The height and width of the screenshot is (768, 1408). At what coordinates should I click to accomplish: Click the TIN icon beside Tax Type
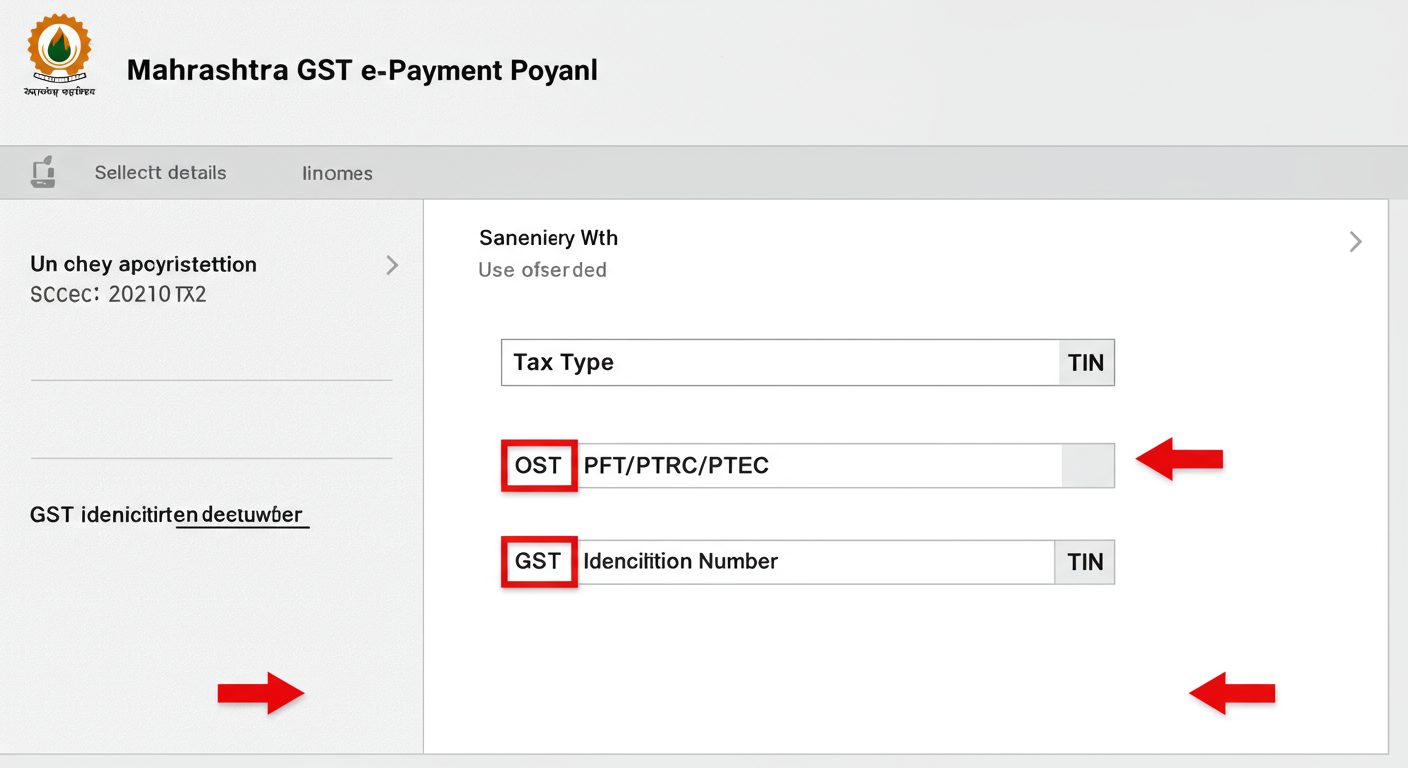(1086, 362)
